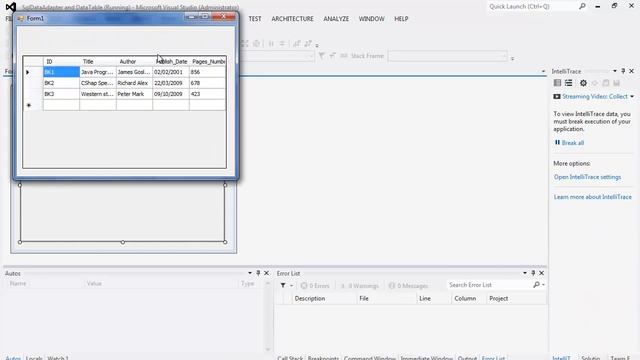
Task: Switch to the Call Stack tab
Action: (x=290, y=358)
